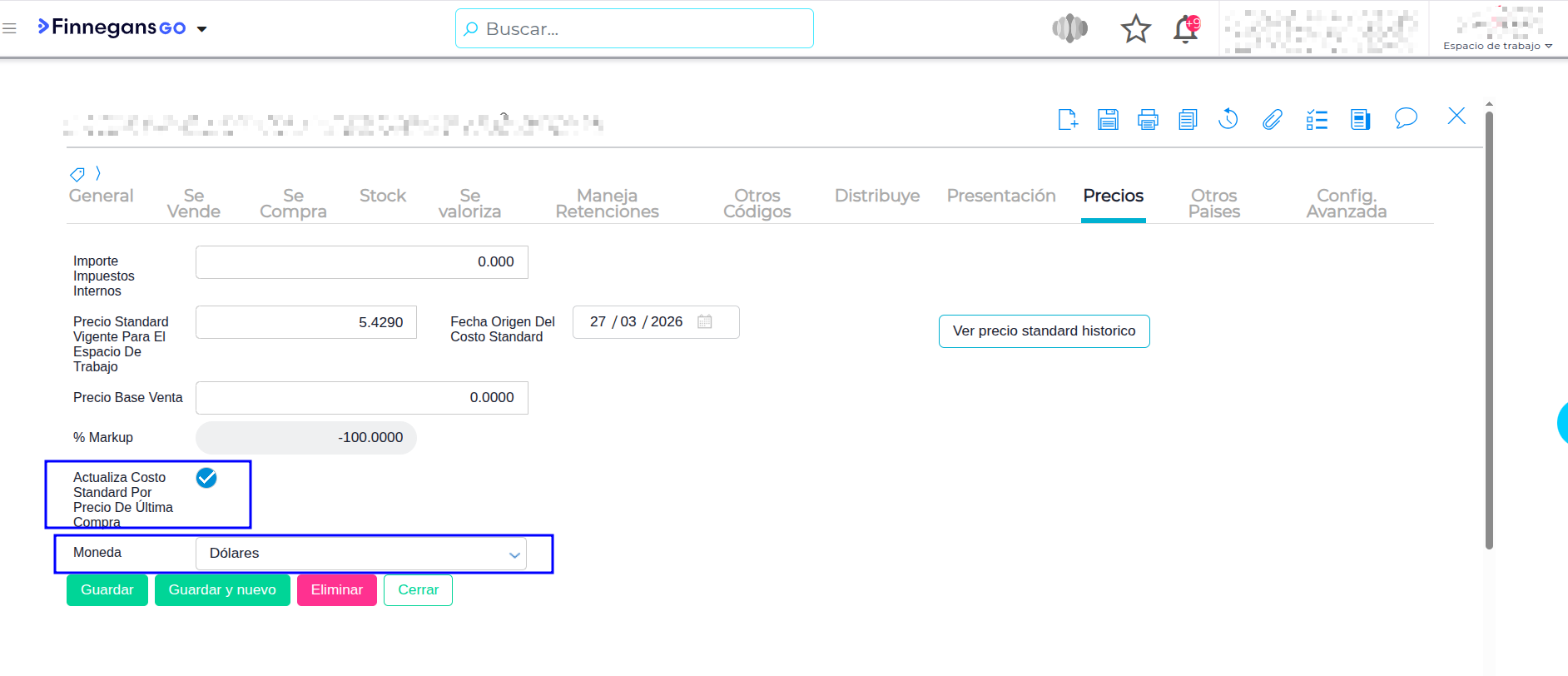This screenshot has height=676, width=1568.
Task: Open the history clock icon
Action: click(1228, 120)
